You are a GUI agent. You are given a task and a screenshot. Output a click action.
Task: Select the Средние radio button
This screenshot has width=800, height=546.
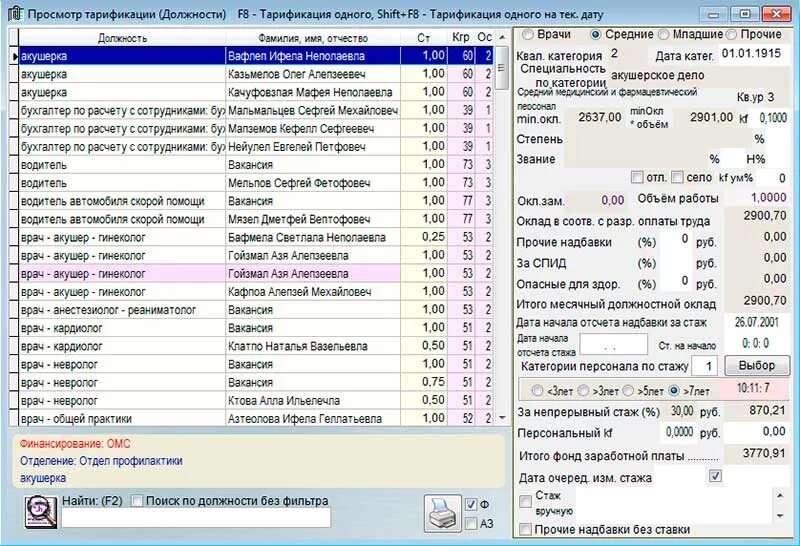595,35
